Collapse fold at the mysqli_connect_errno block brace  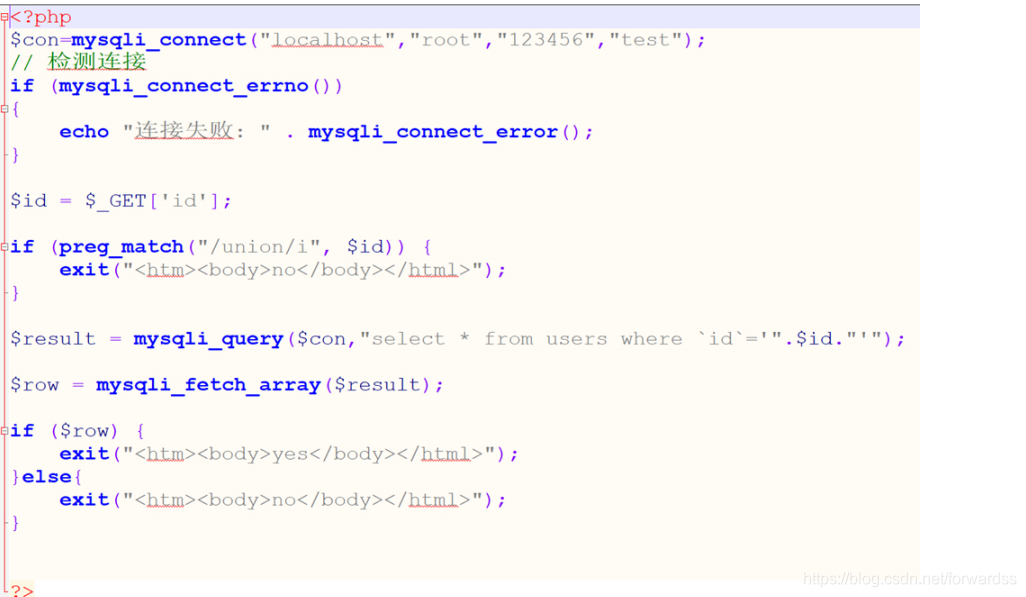[5, 109]
